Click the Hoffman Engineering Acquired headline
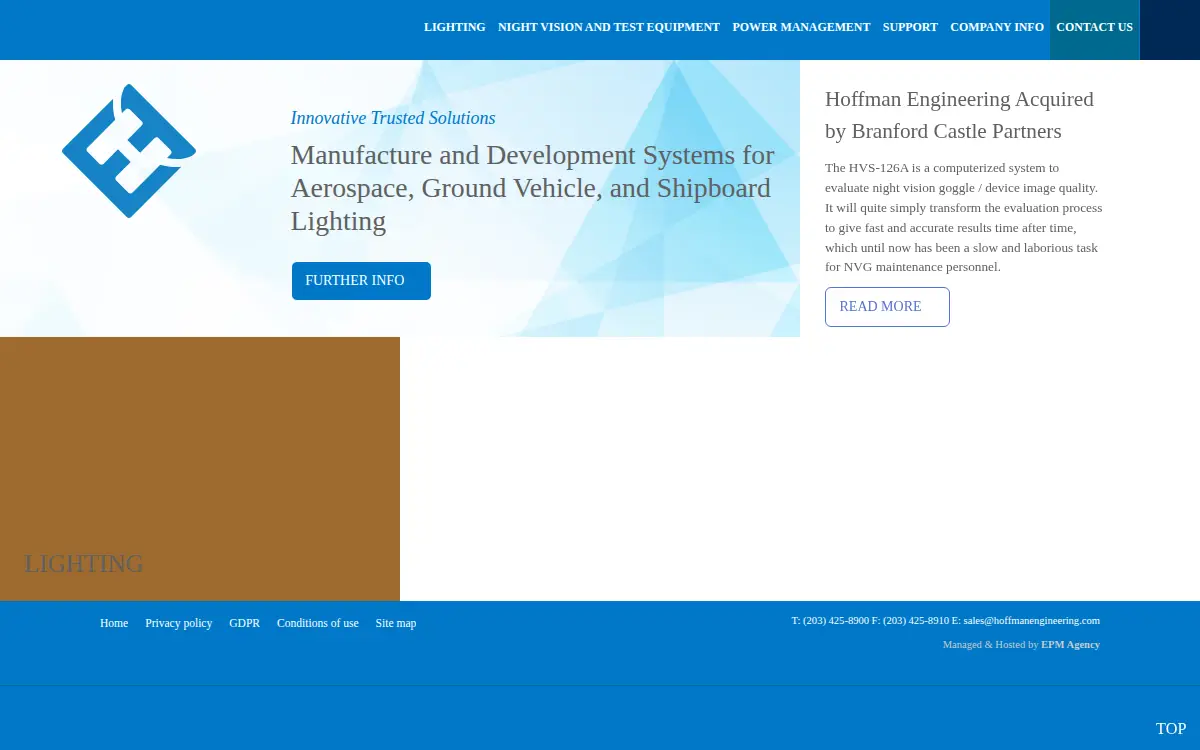This screenshot has height=750, width=1200. tap(959, 115)
